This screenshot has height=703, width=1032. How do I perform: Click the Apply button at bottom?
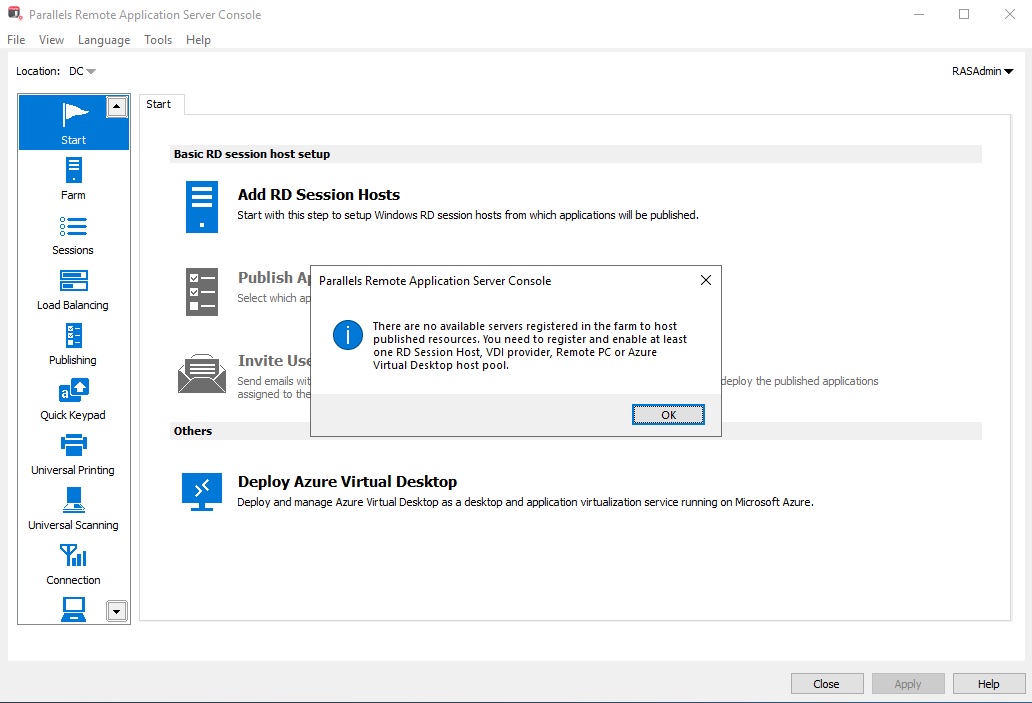(x=908, y=684)
